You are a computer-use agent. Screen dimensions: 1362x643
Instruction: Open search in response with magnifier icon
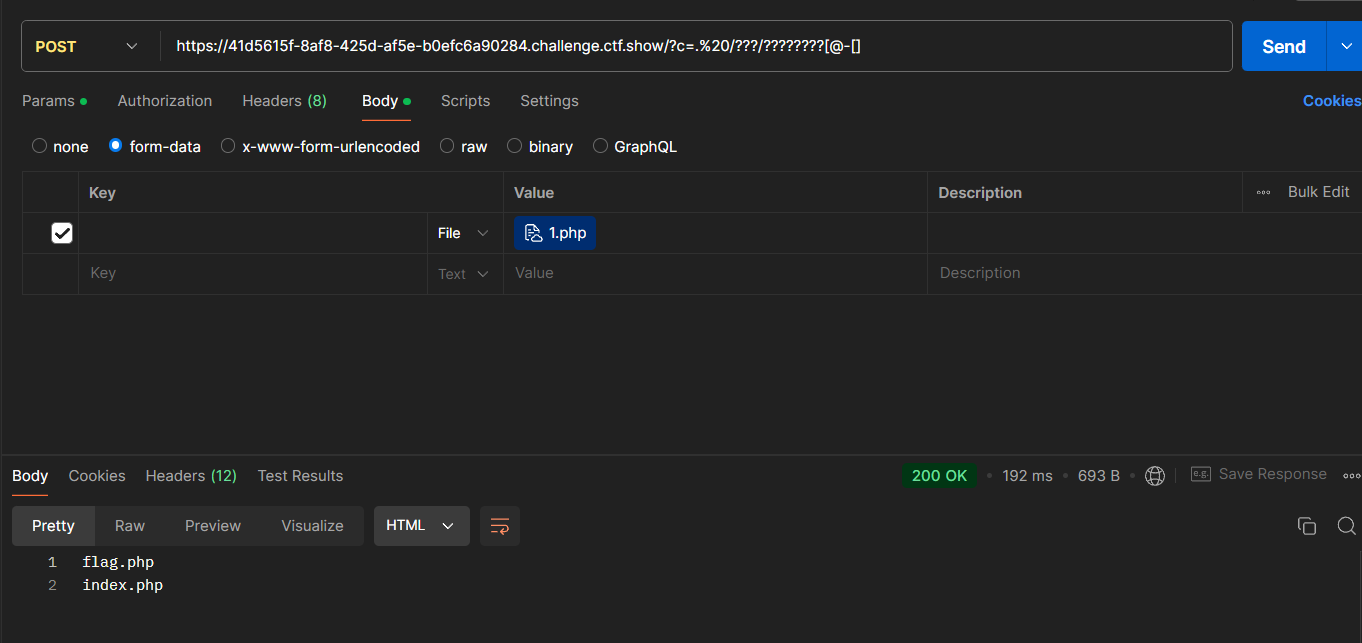pyautogui.click(x=1346, y=526)
